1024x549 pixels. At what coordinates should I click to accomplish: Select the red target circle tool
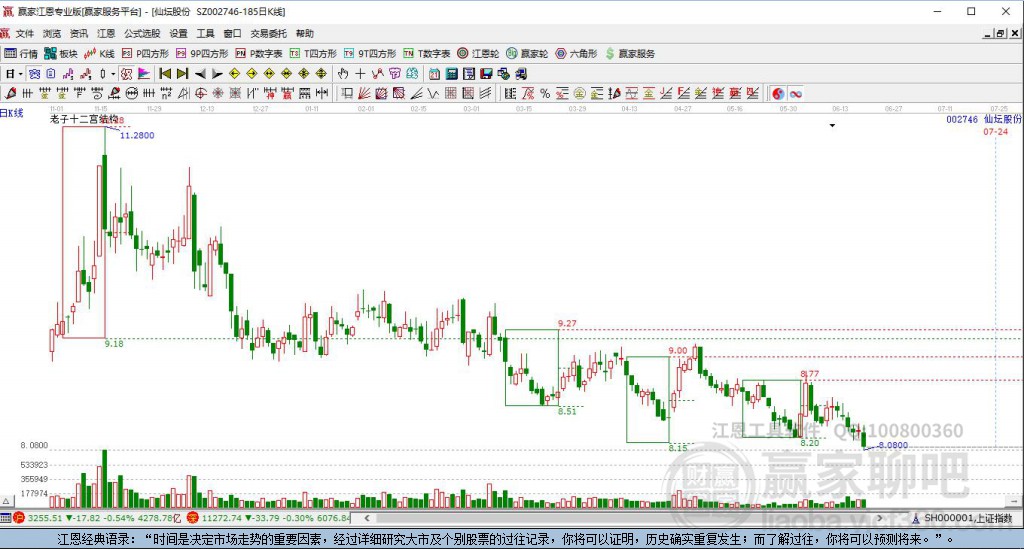[x=201, y=93]
